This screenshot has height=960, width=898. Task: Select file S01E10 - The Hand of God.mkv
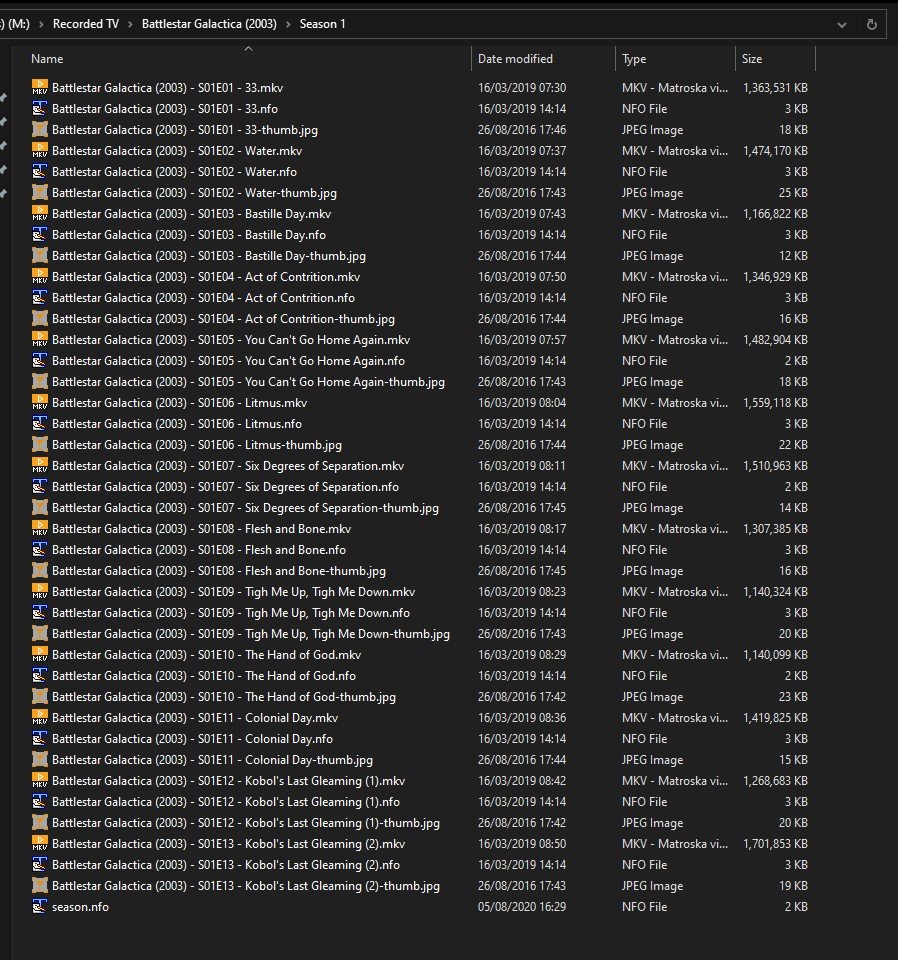point(206,655)
